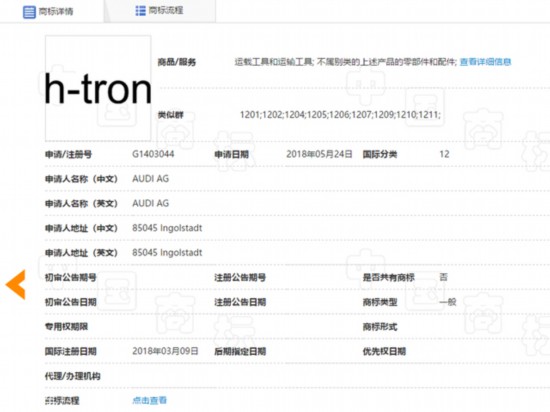The width and height of the screenshot is (550, 412).
Task: Click the goods/services description text
Action: (346, 62)
